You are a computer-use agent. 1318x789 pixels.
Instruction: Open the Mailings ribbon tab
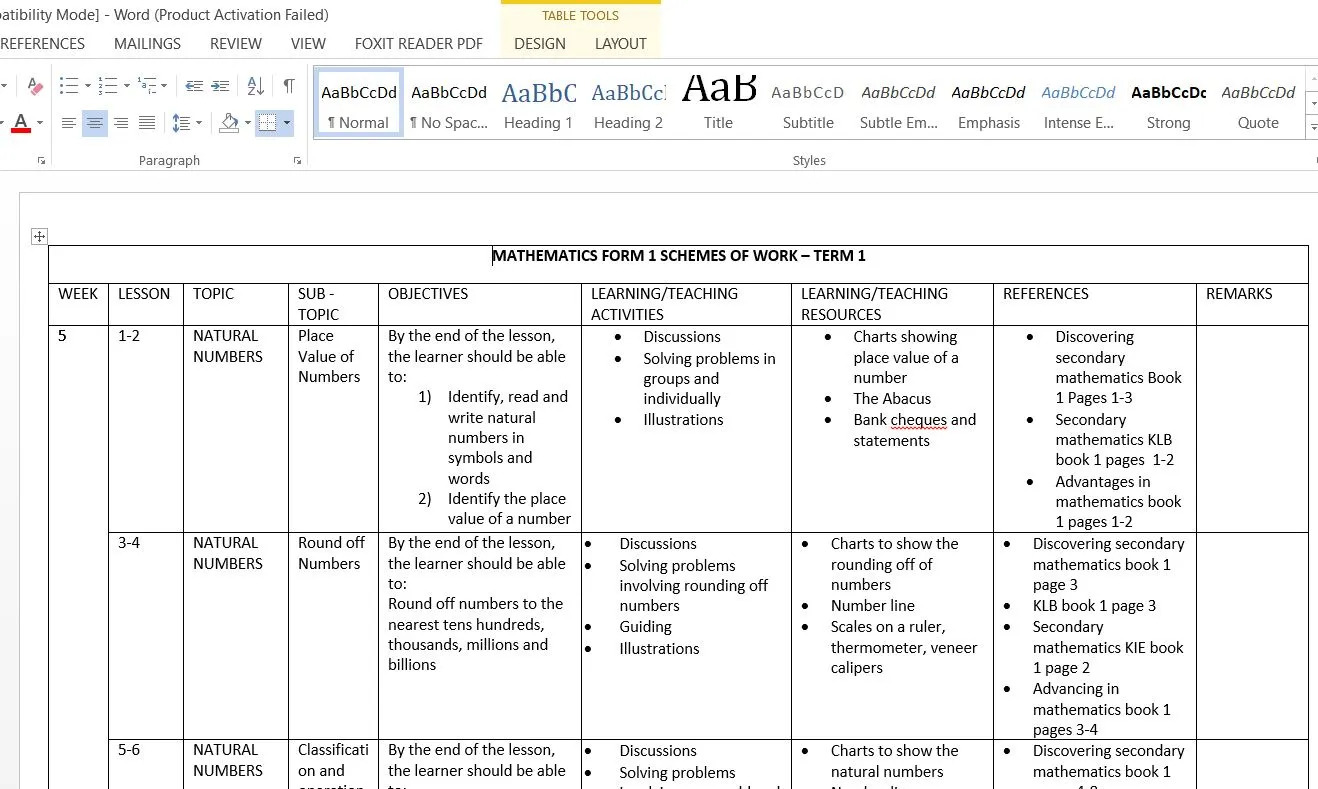pos(147,44)
